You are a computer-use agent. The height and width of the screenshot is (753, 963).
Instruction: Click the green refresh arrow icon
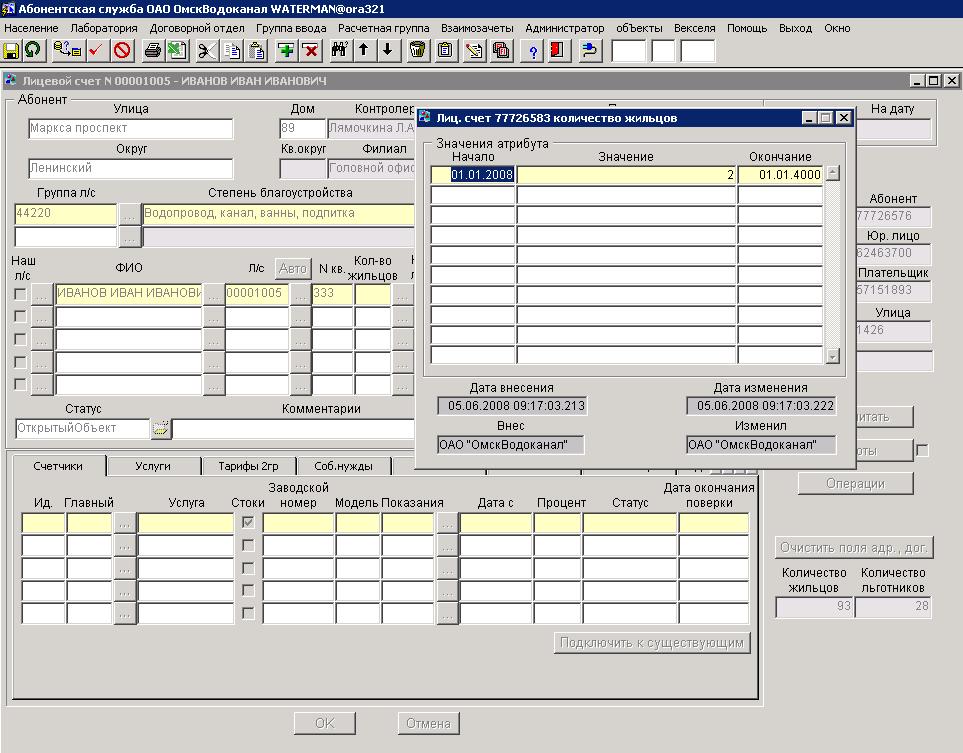[x=31, y=49]
